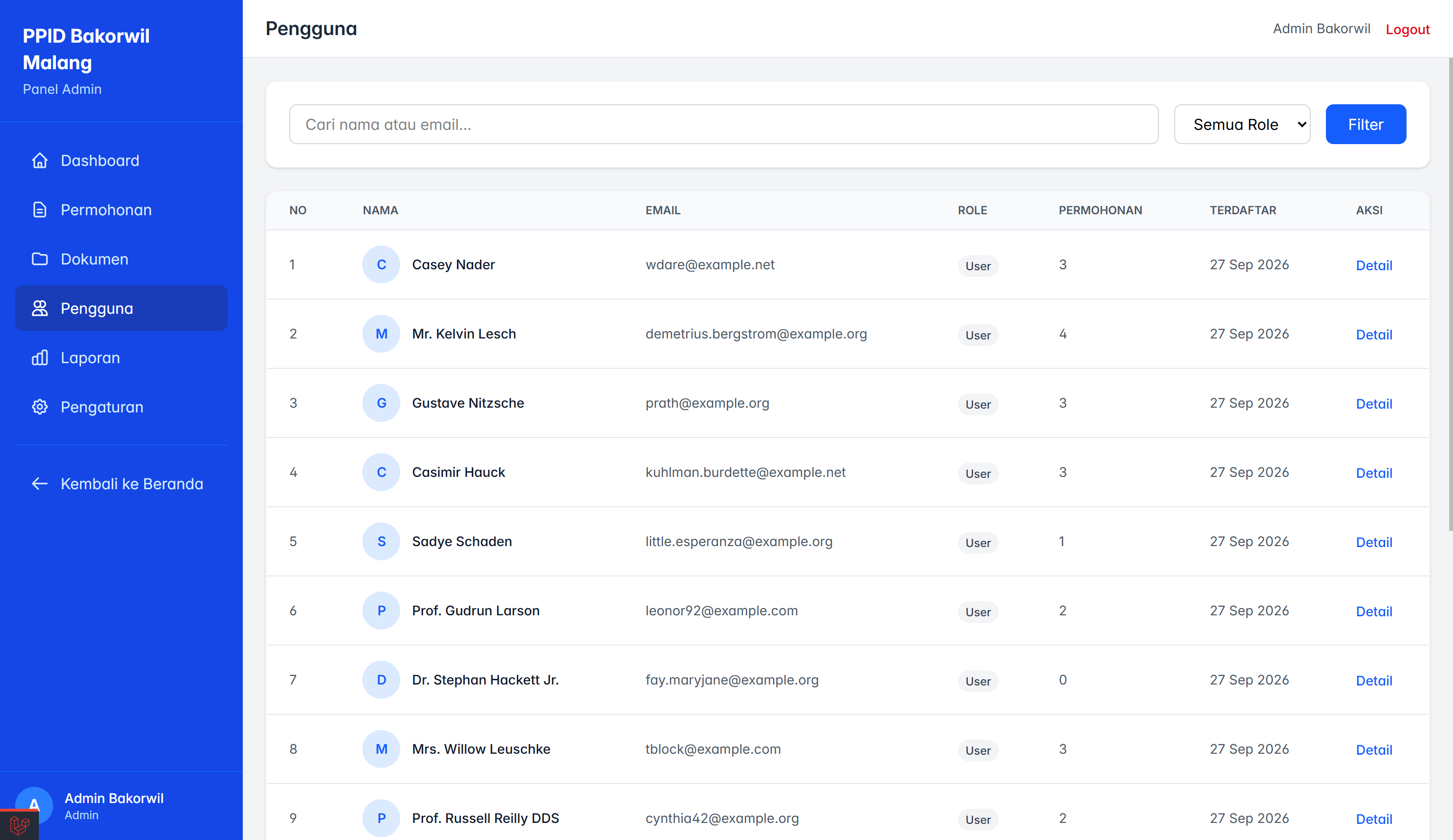Viewport: 1453px width, 840px height.
Task: Open Detail for Dr. Stephan Hackett Jr.
Action: click(x=1373, y=681)
